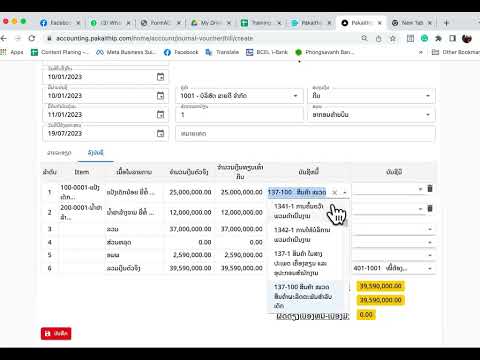Open the Facebook bookmark

click(181, 52)
